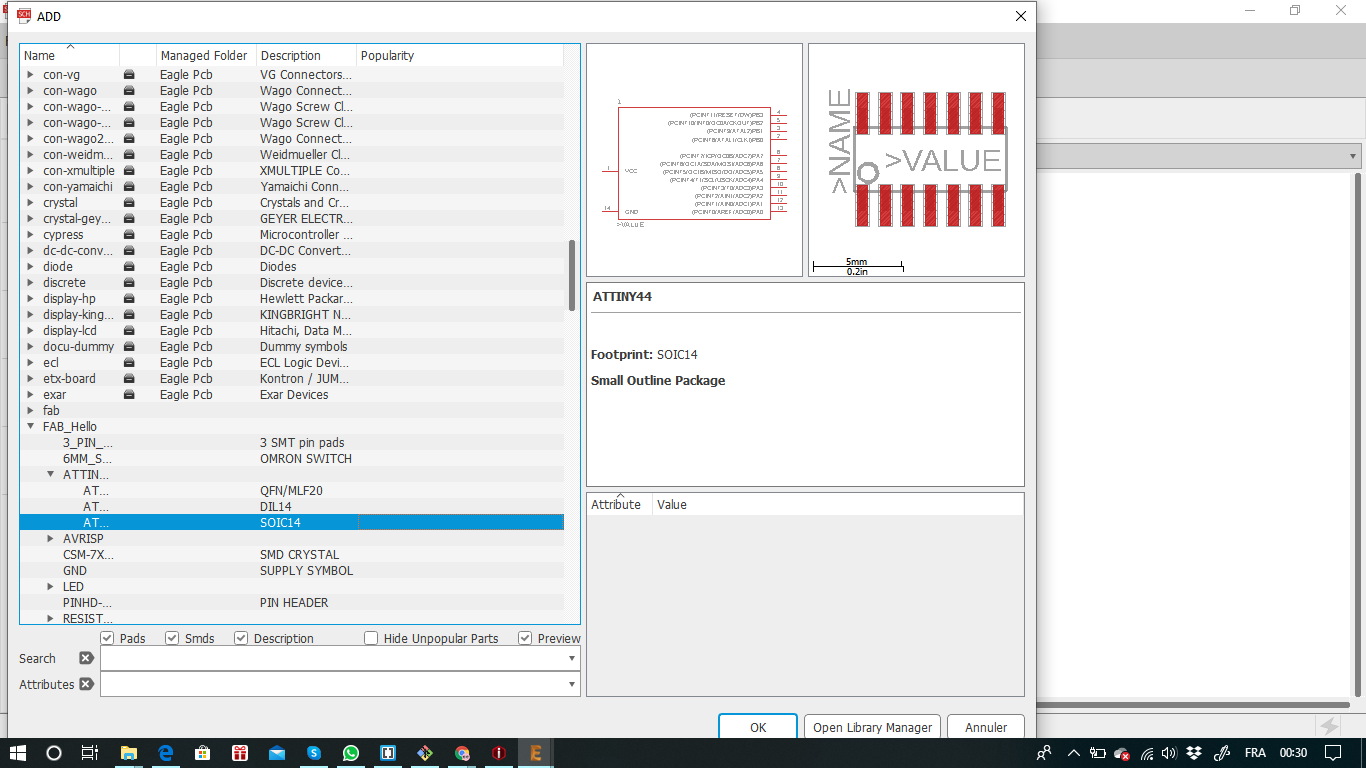
Task: Click the Description column header
Action: tap(306, 56)
